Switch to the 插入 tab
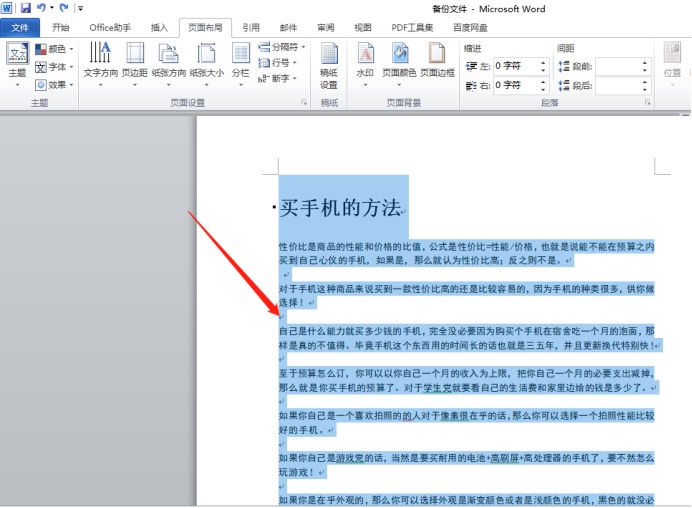692x508 pixels. pyautogui.click(x=159, y=28)
